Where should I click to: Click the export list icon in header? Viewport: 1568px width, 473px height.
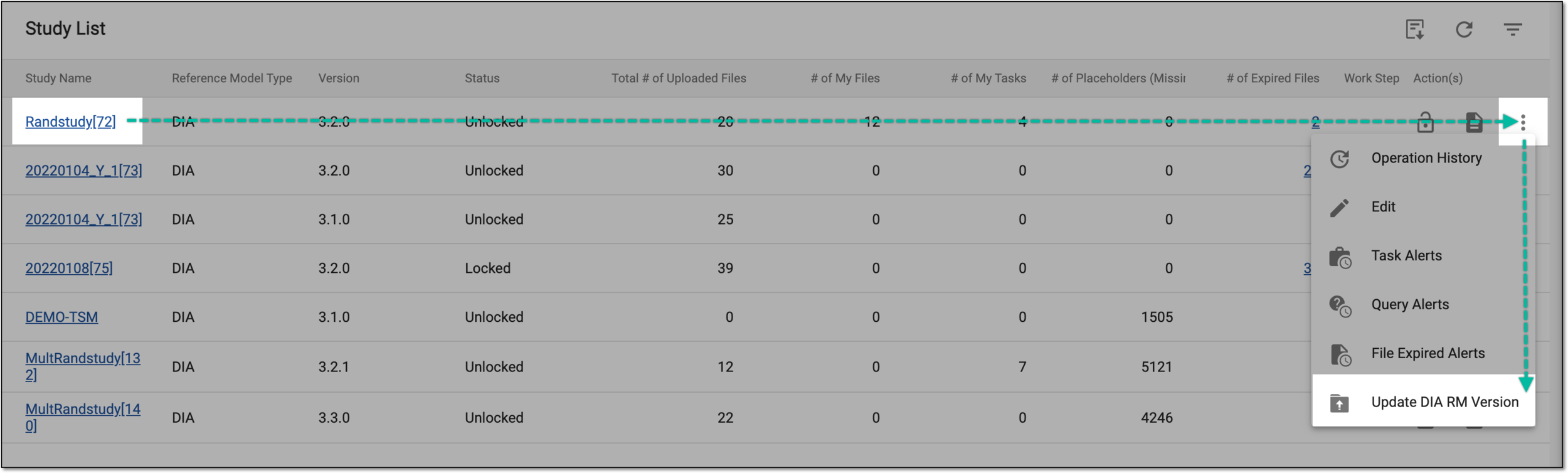pos(1415,29)
